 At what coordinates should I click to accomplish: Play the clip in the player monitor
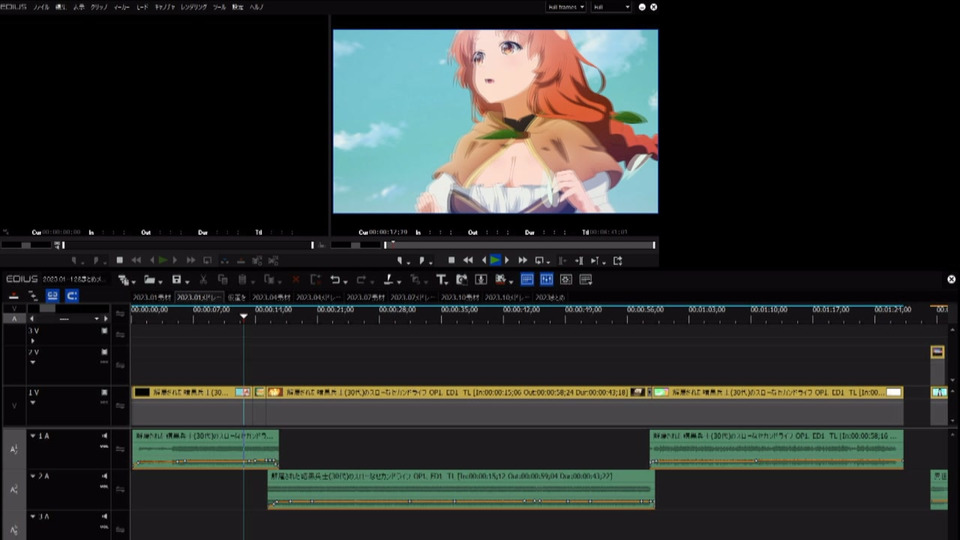pyautogui.click(x=163, y=261)
